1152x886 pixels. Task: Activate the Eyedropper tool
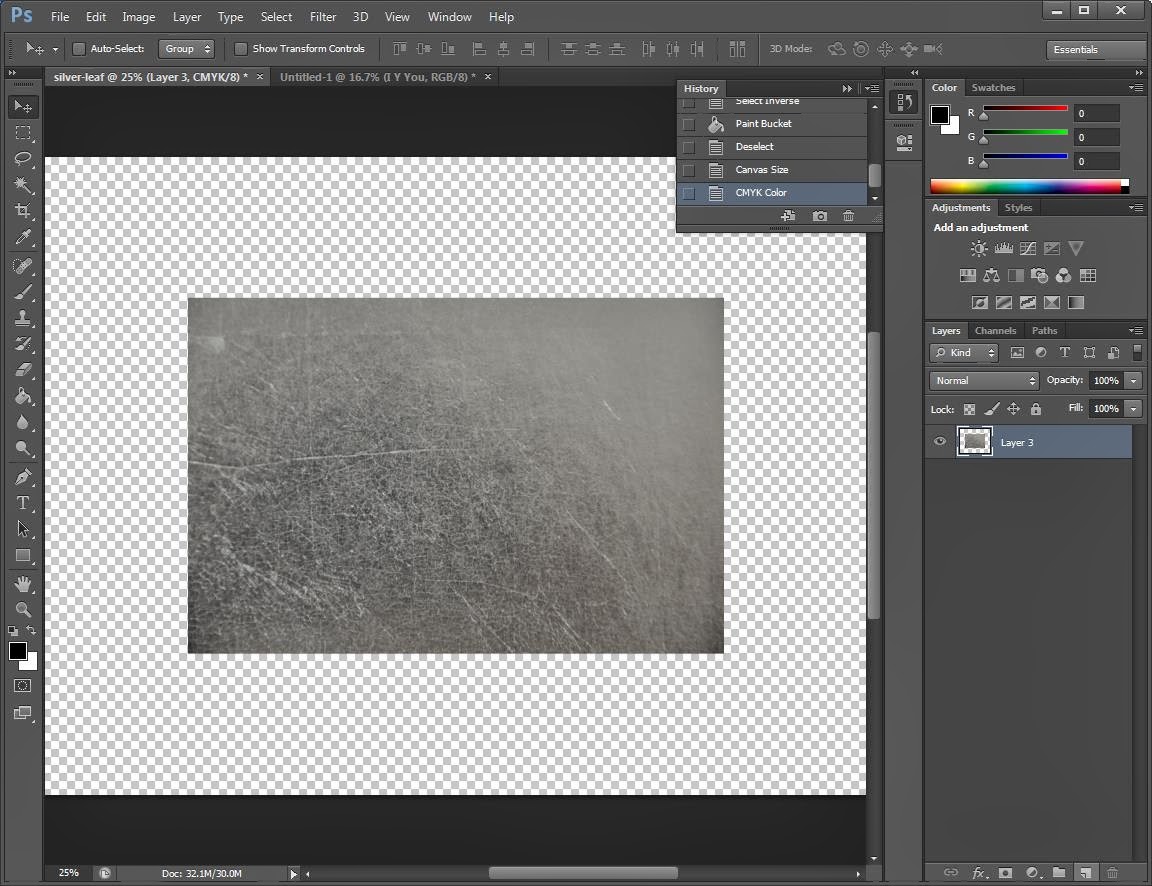point(23,238)
